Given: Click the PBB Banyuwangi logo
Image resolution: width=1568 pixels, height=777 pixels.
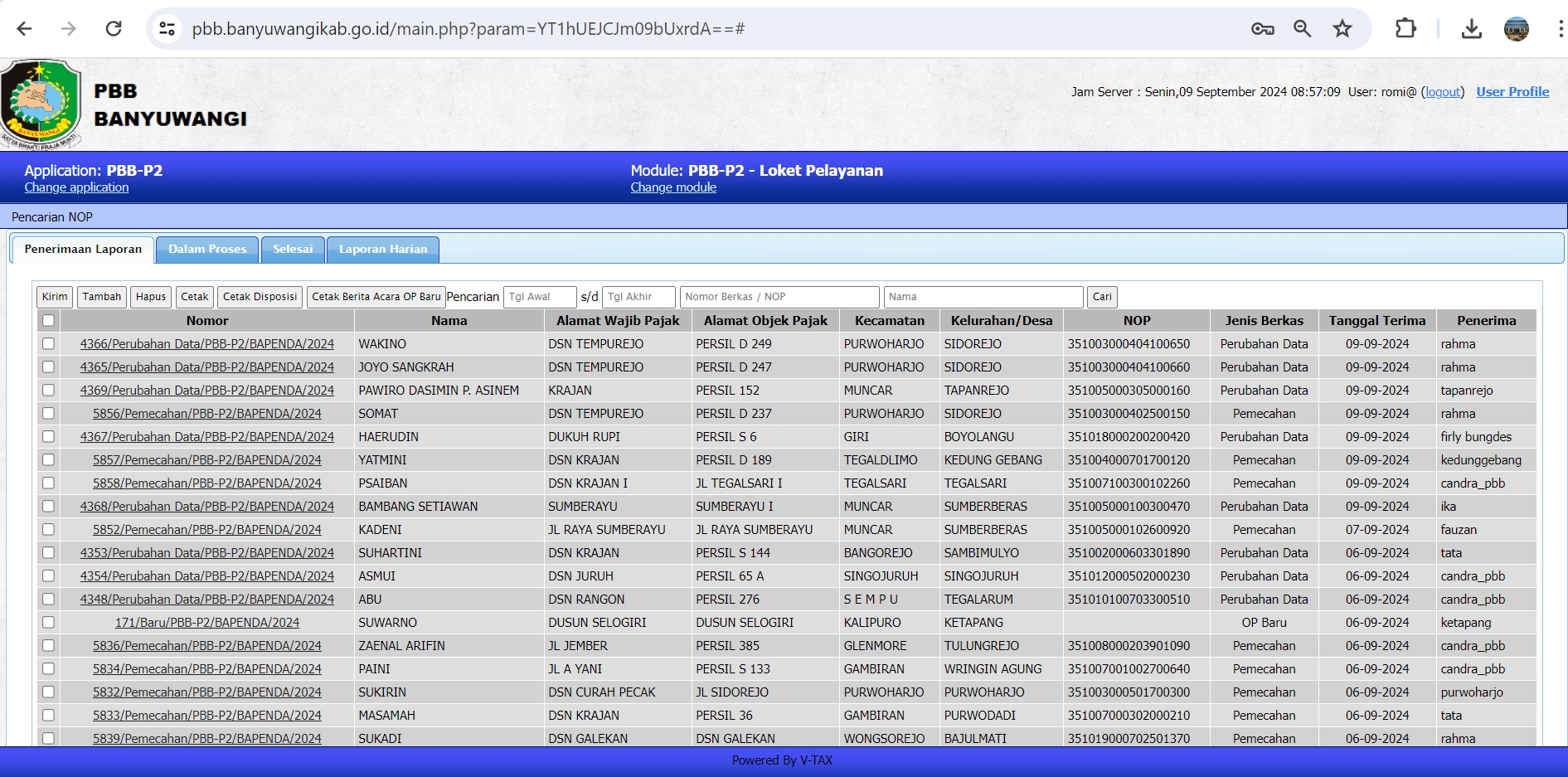Looking at the screenshot, I should 41,104.
